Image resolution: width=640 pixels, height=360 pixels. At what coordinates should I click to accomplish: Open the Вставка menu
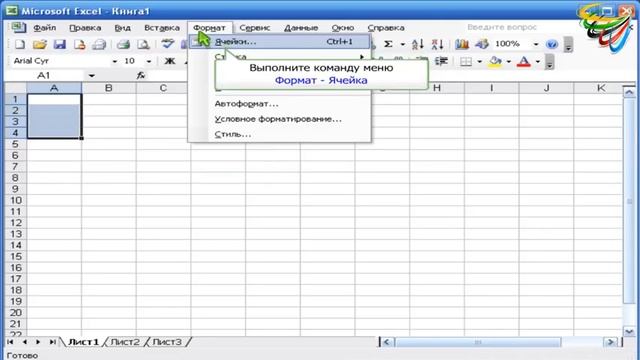pos(162,28)
